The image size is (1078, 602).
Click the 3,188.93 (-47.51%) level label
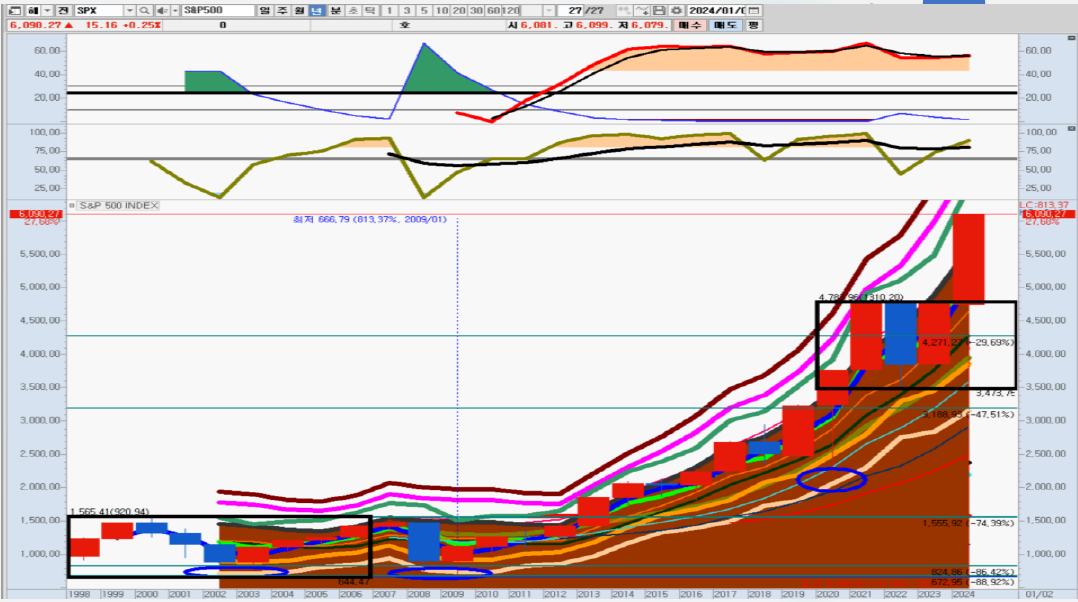968,414
